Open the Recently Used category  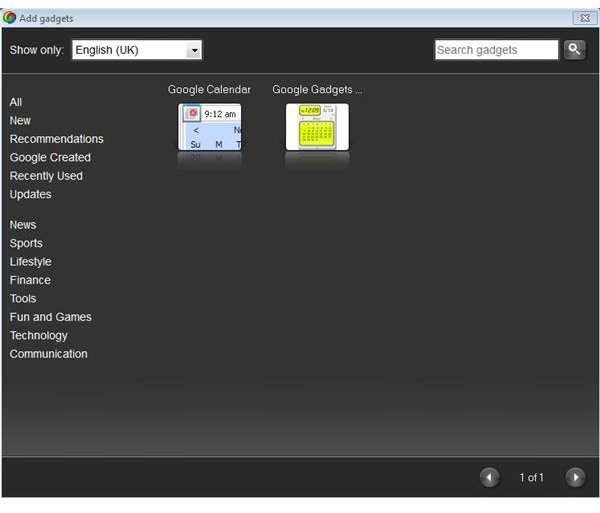(x=46, y=176)
